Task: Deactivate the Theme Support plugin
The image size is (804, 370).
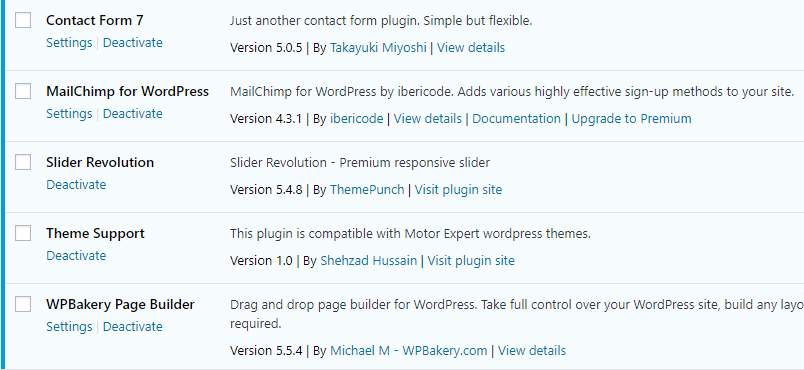Action: click(x=76, y=255)
